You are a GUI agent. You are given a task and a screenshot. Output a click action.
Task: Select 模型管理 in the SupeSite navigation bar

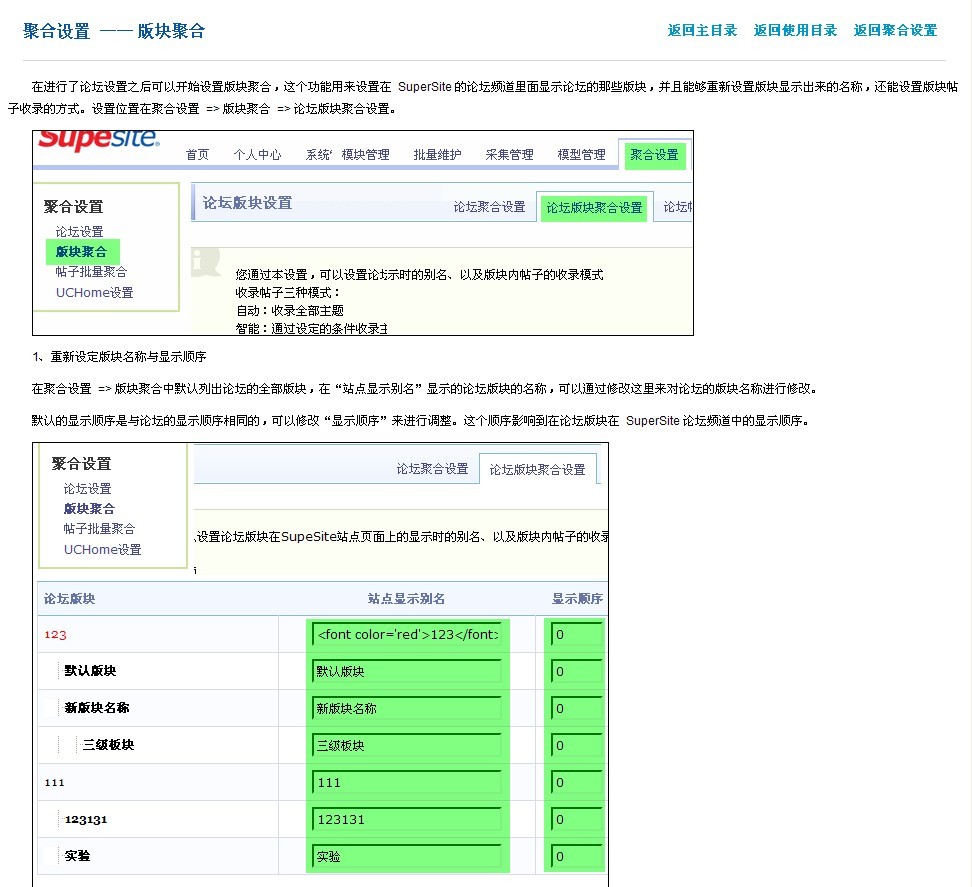(581, 154)
